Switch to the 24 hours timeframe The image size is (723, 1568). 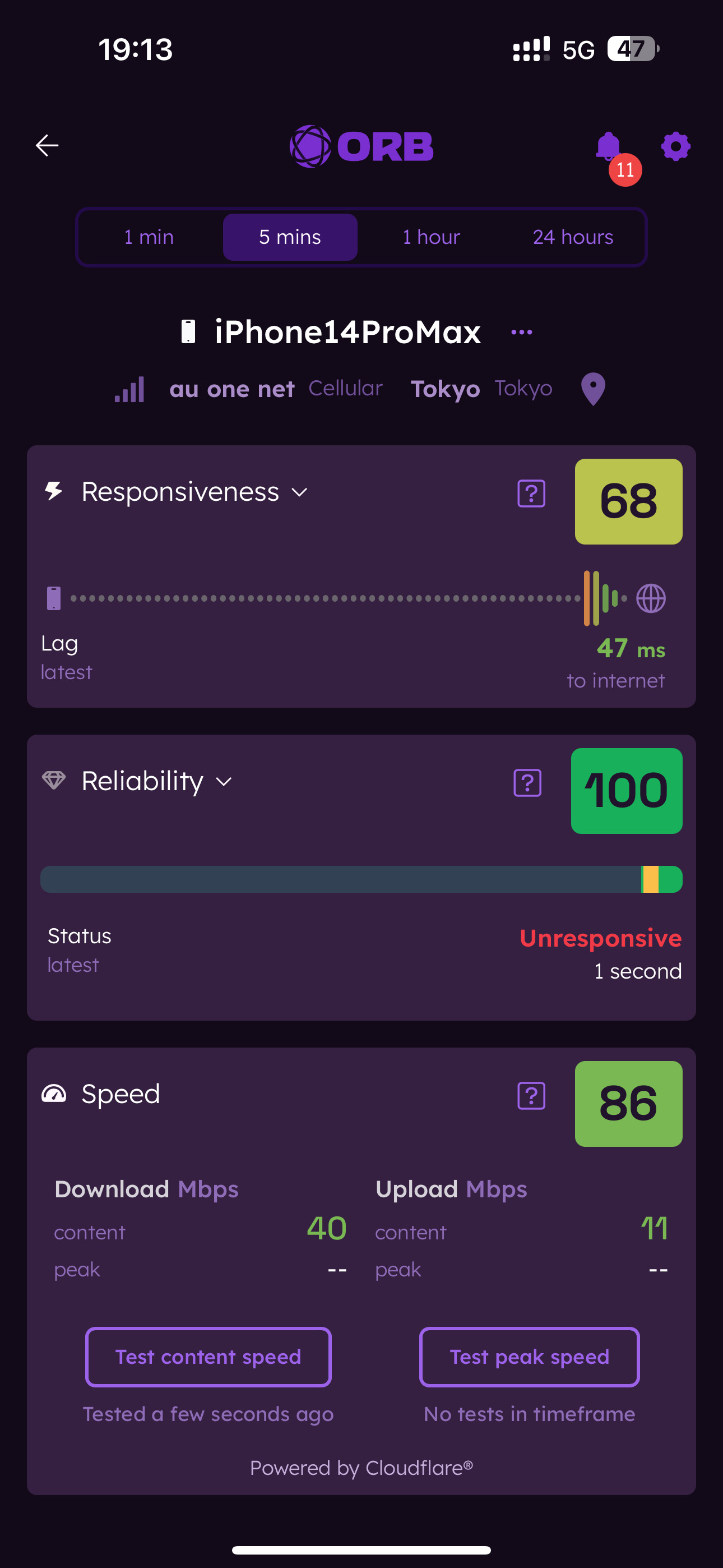point(573,237)
